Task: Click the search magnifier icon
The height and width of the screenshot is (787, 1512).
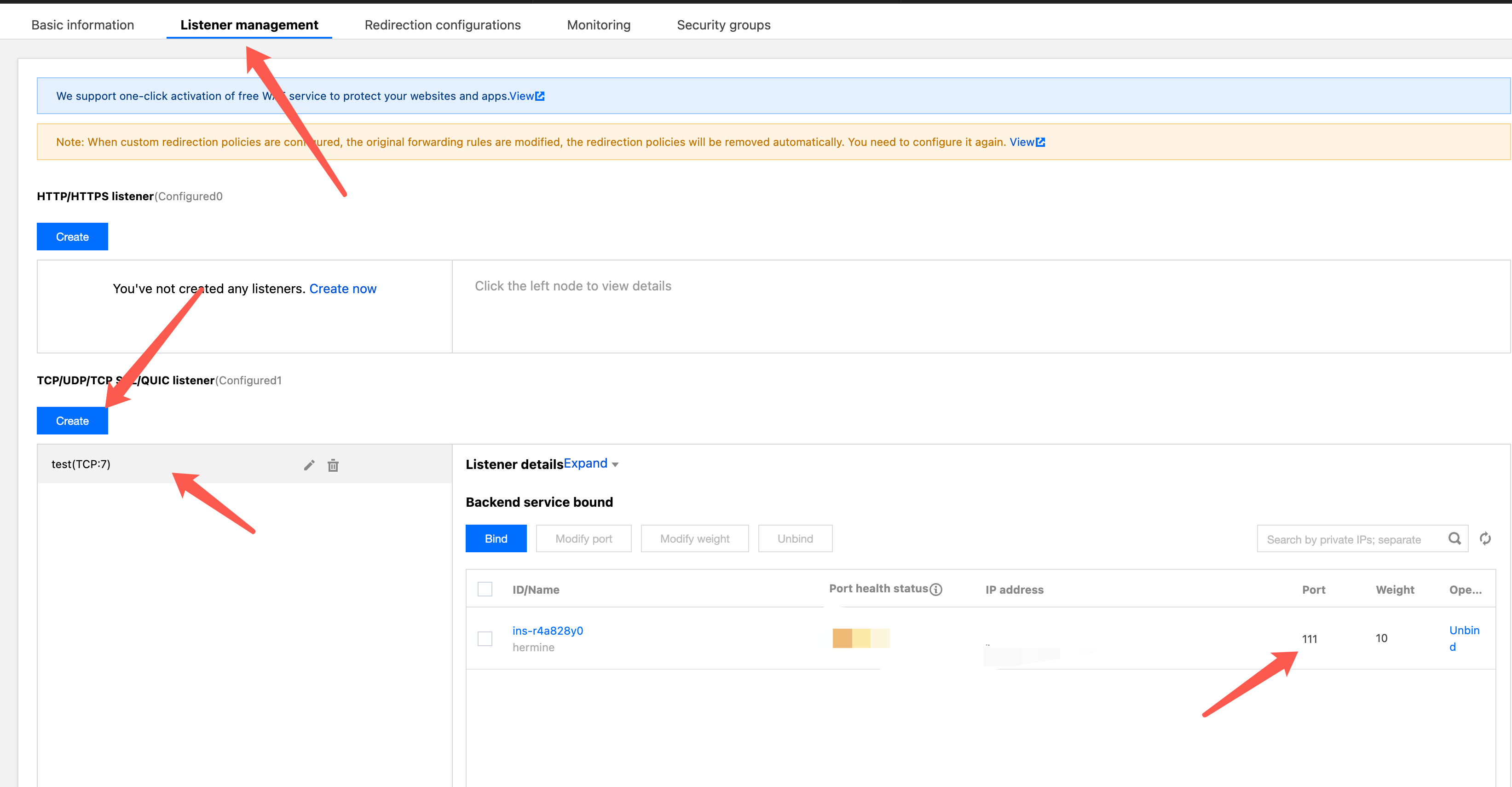Action: [1454, 539]
